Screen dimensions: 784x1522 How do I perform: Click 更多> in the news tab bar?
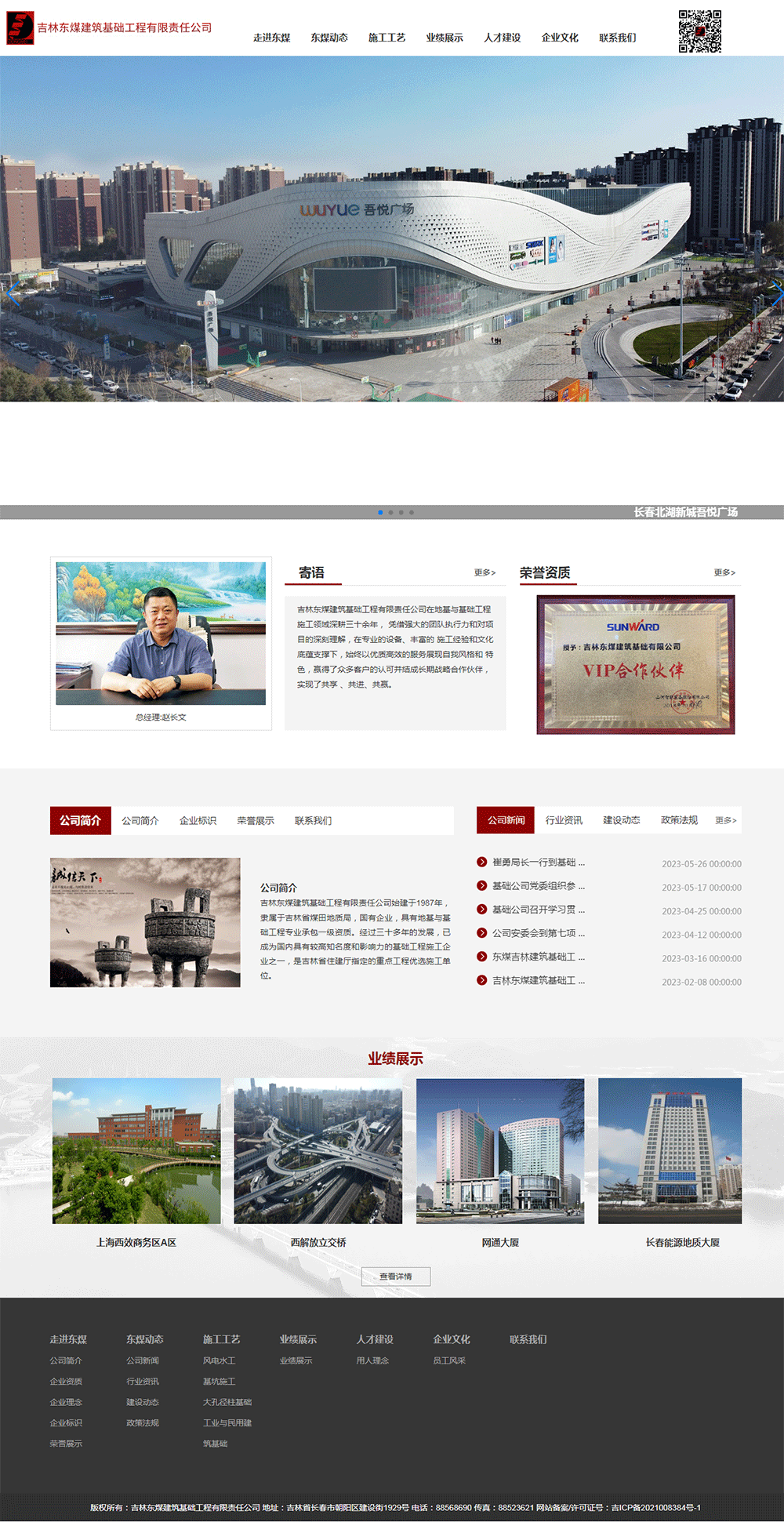(726, 820)
